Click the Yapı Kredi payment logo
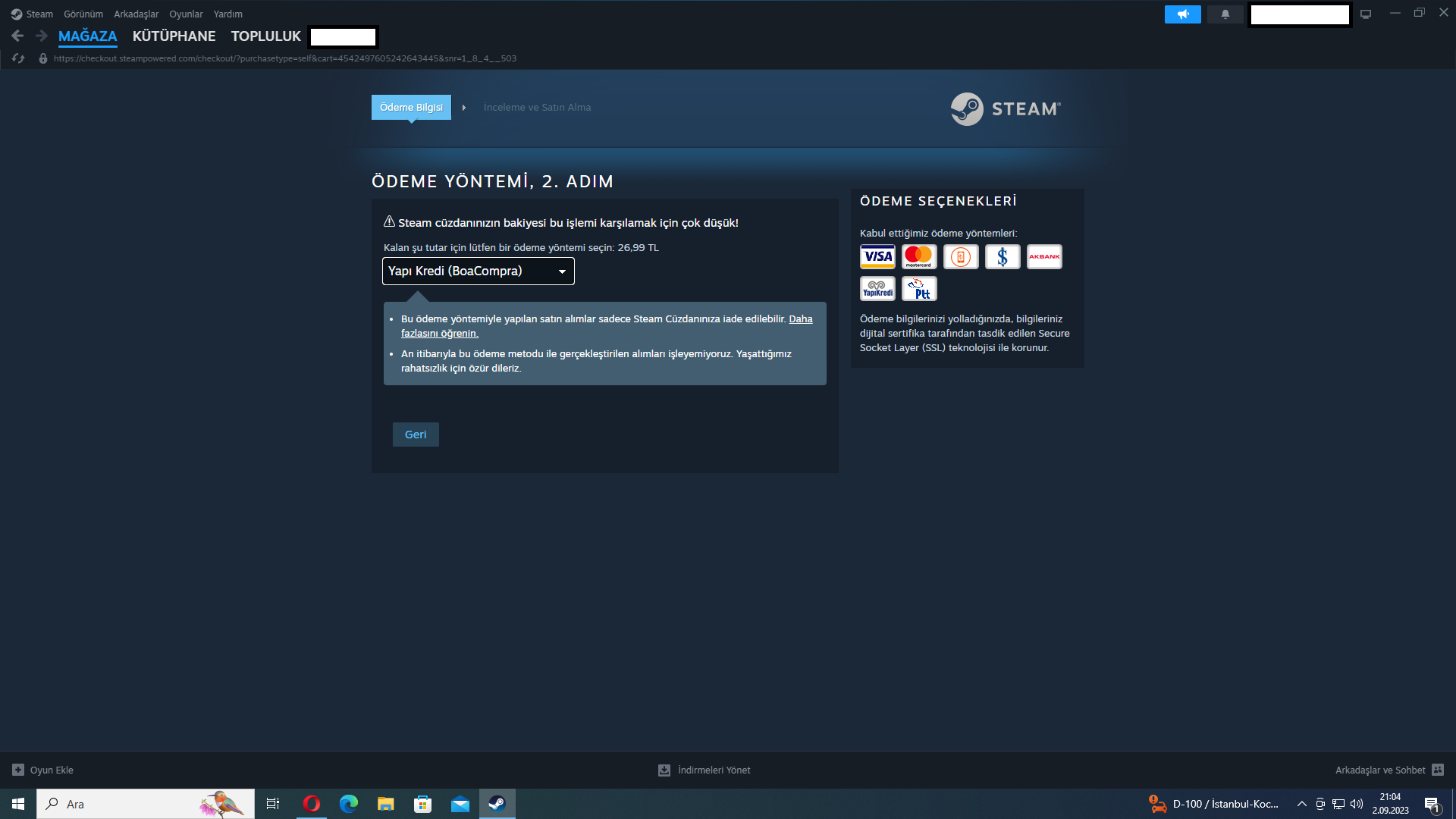 tap(877, 289)
